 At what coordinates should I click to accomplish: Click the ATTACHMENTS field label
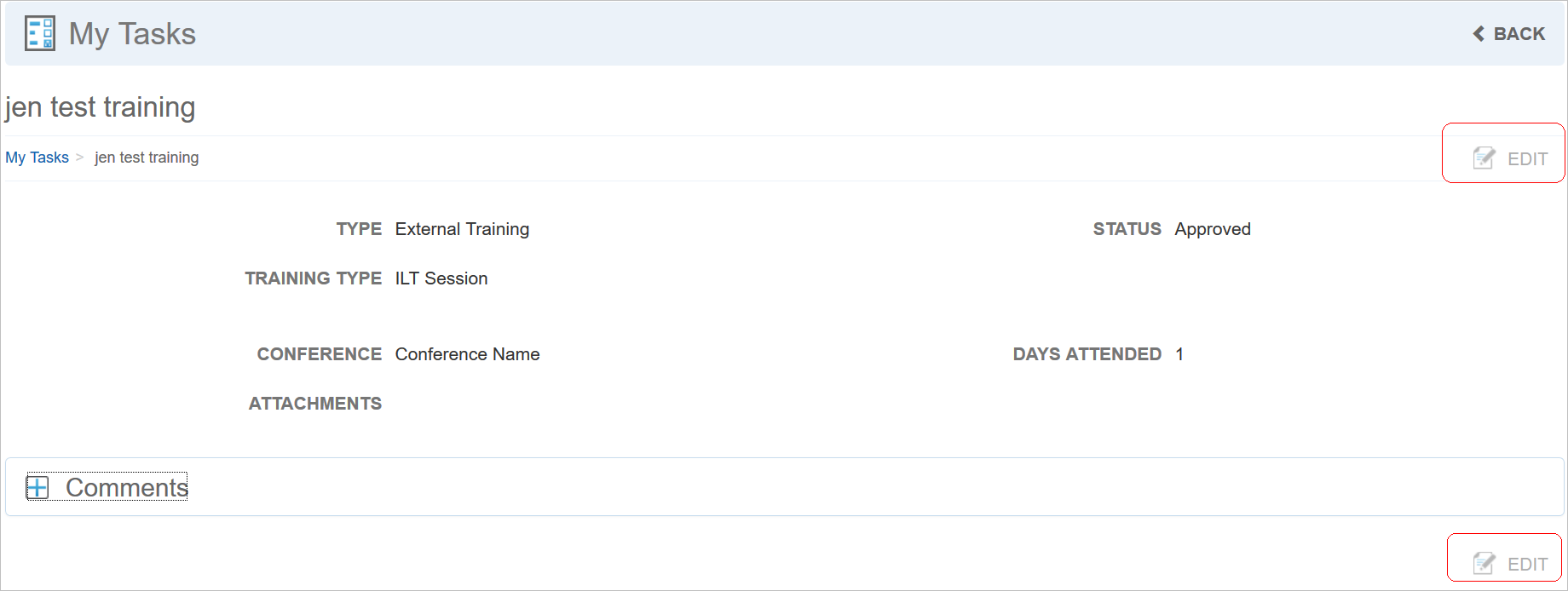point(315,404)
